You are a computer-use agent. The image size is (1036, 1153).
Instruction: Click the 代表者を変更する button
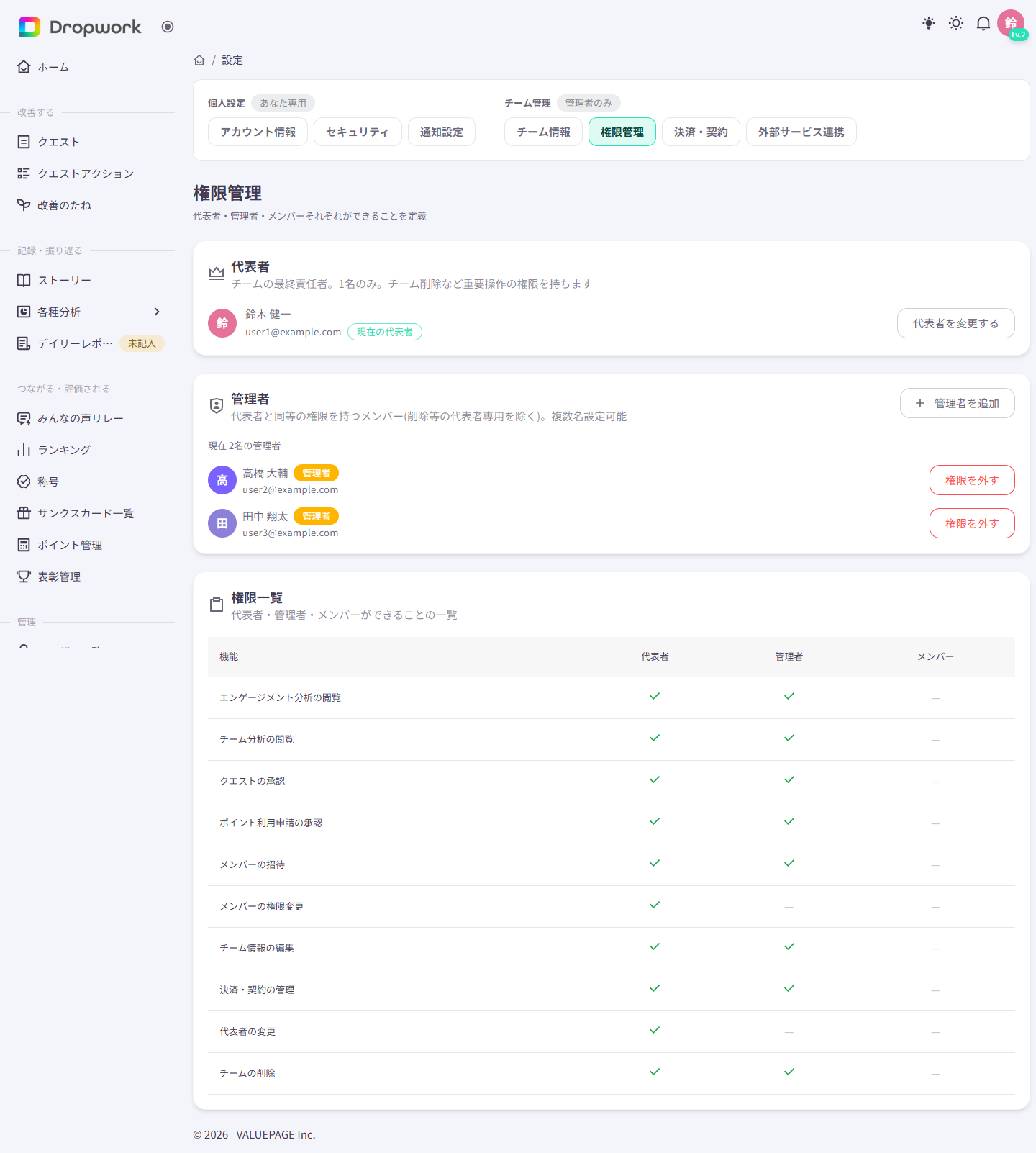(x=956, y=323)
